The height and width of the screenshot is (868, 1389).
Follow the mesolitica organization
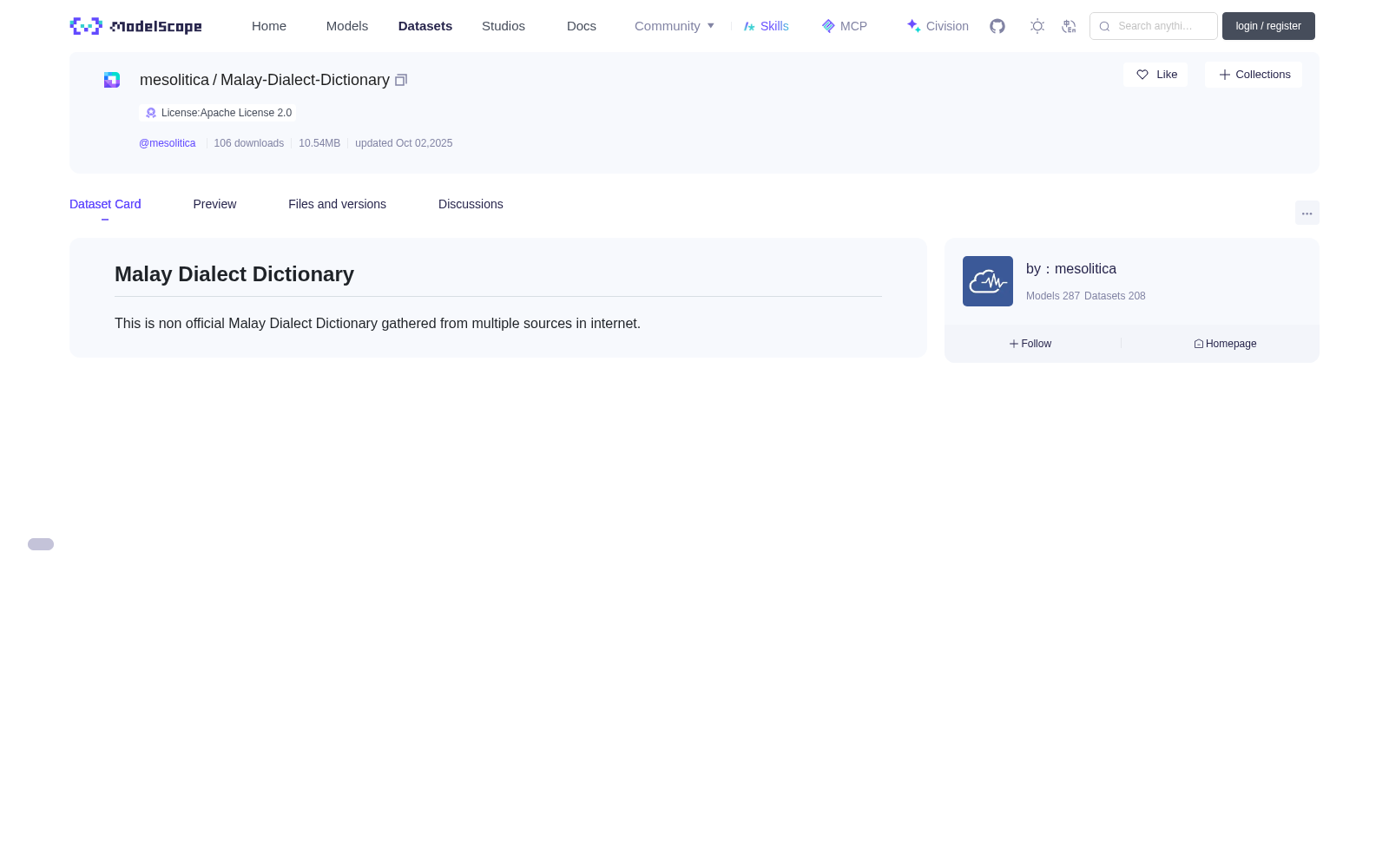click(x=1030, y=344)
